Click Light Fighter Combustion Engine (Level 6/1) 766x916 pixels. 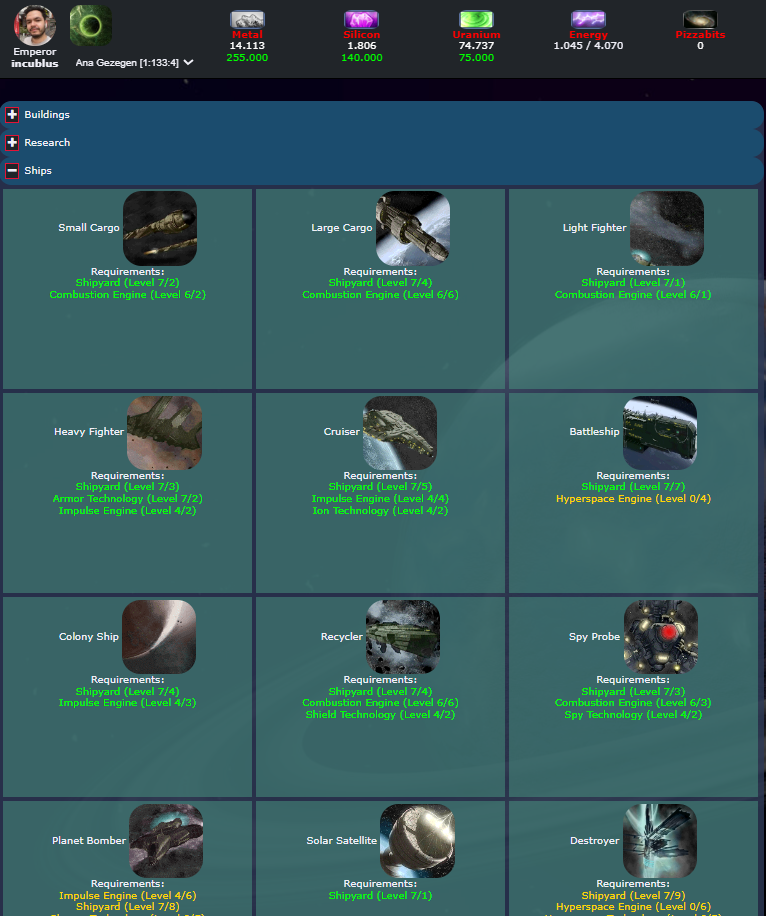pos(633,295)
